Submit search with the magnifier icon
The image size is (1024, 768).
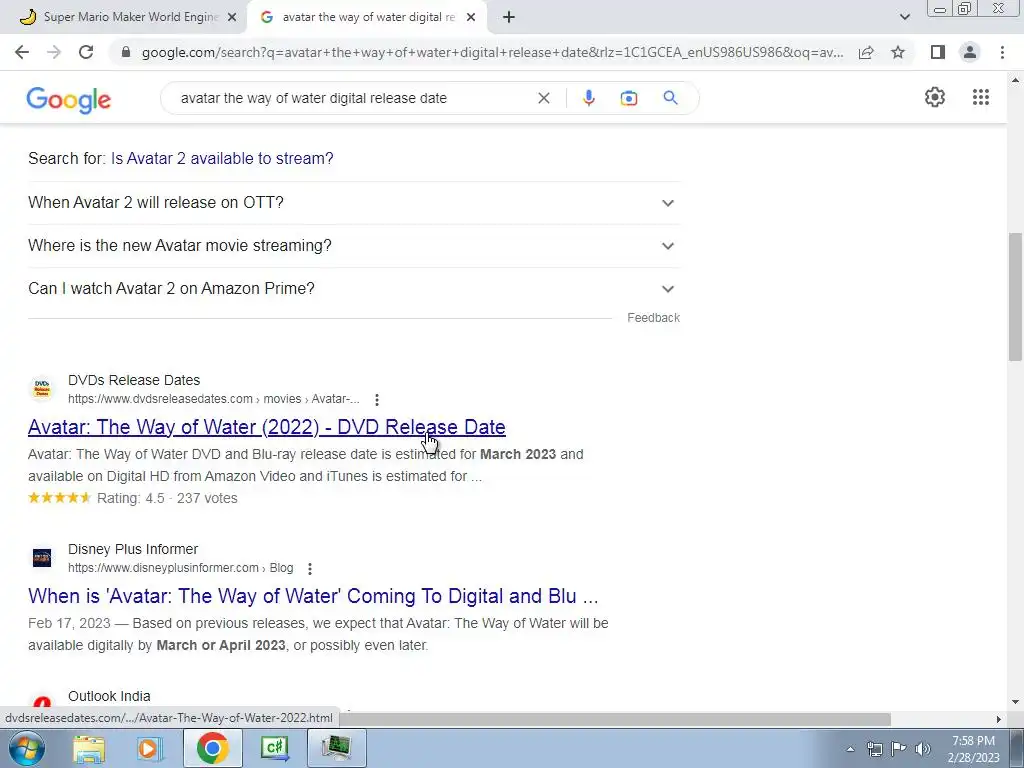[670, 98]
